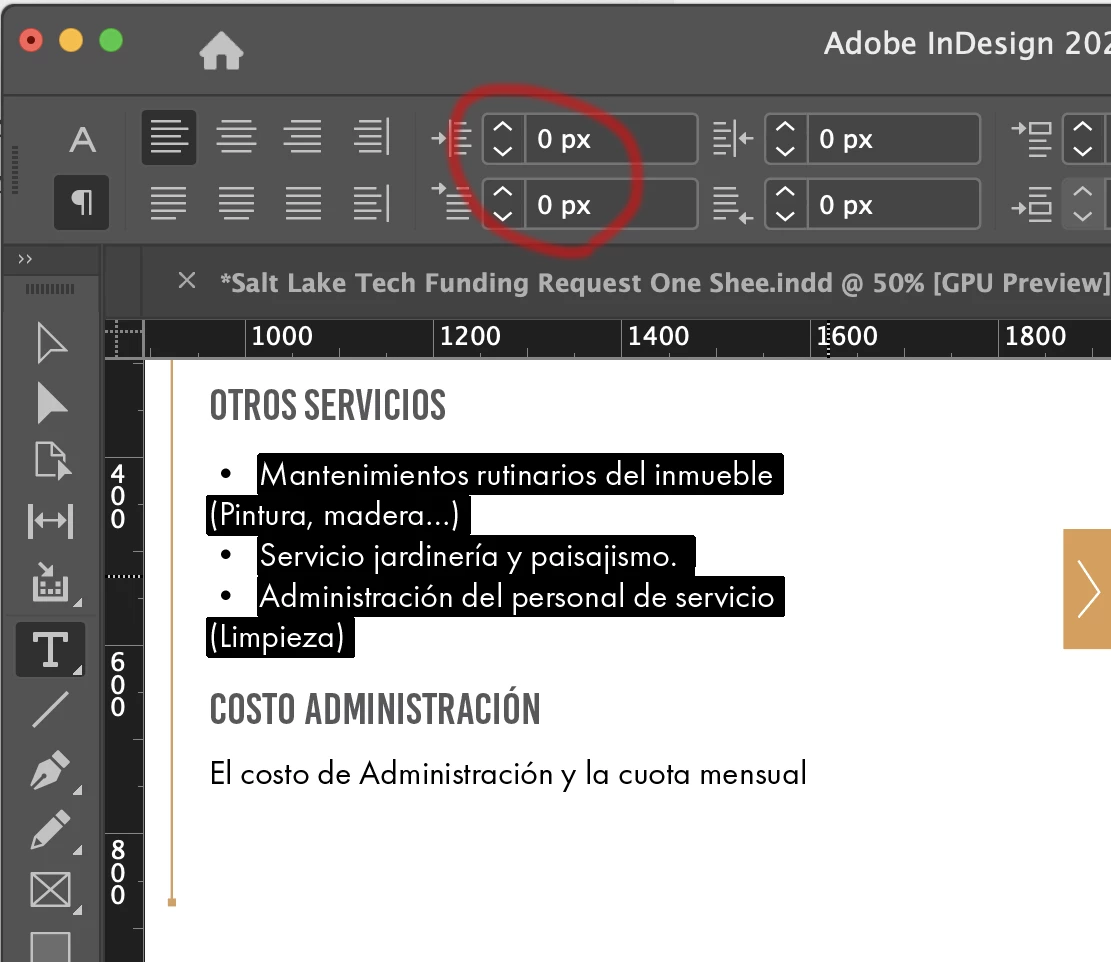The height and width of the screenshot is (962, 1111).
Task: Click the Left Indent icon
Action: [x=451, y=138]
